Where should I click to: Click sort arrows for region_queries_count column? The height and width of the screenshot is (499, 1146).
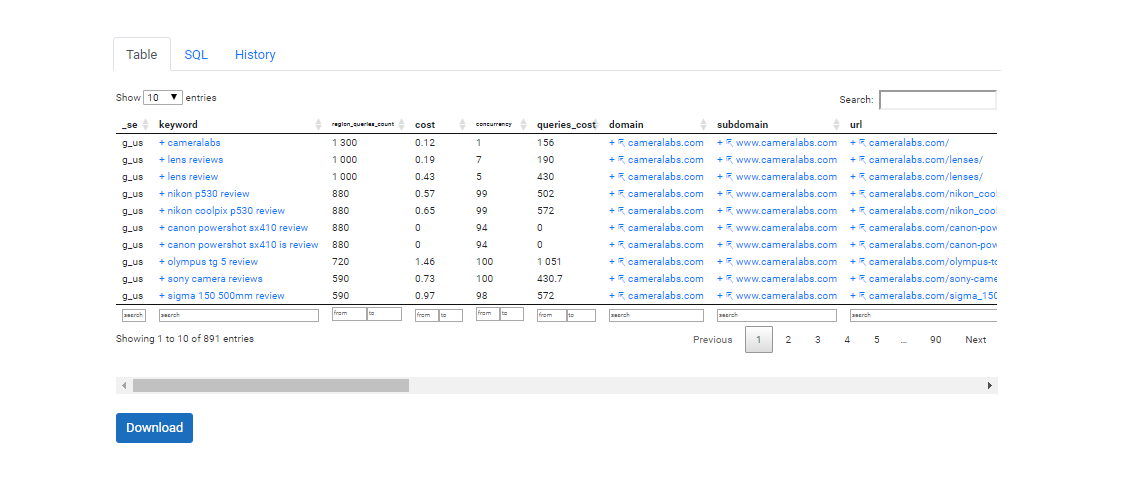(x=401, y=125)
